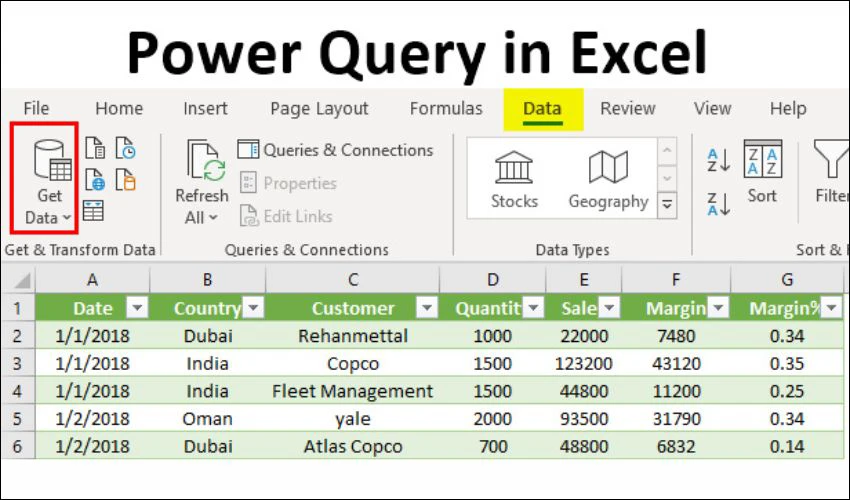This screenshot has width=850, height=500.
Task: Open the Recent Sources icon
Action: coord(126,148)
